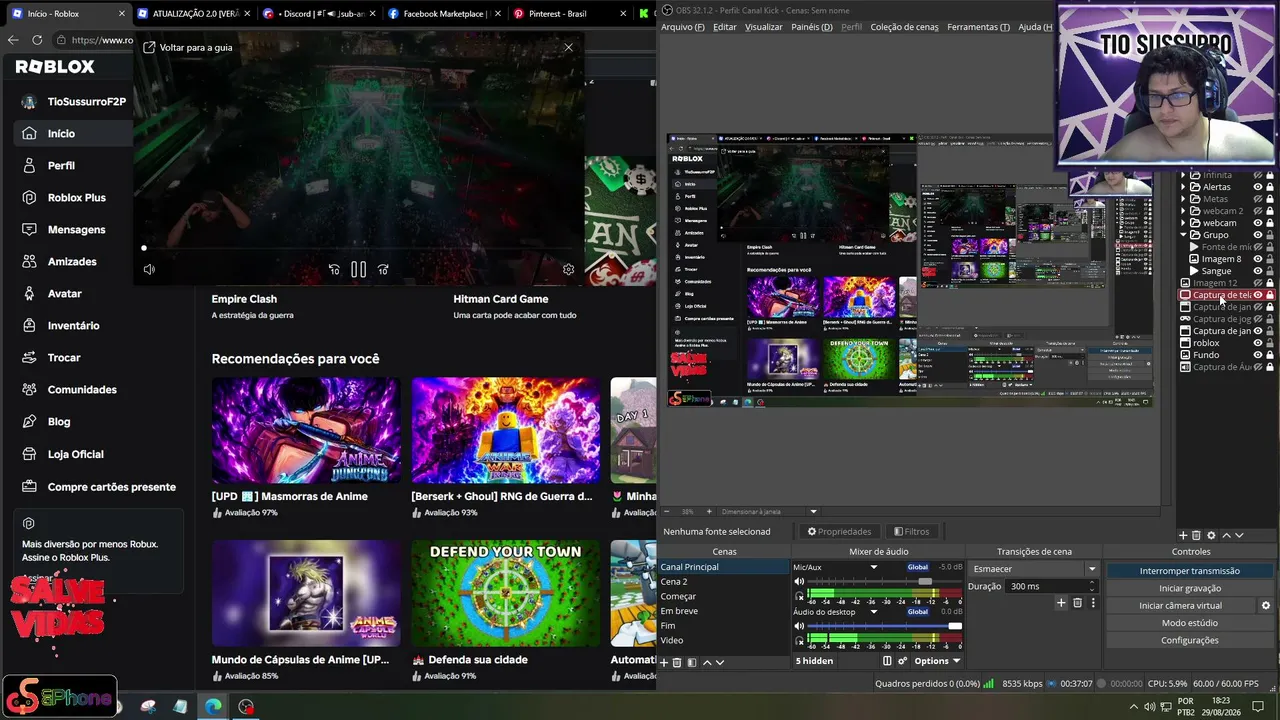Open OBS Coleção de cenas menu
Image resolution: width=1280 pixels, height=720 pixels.
point(904,27)
